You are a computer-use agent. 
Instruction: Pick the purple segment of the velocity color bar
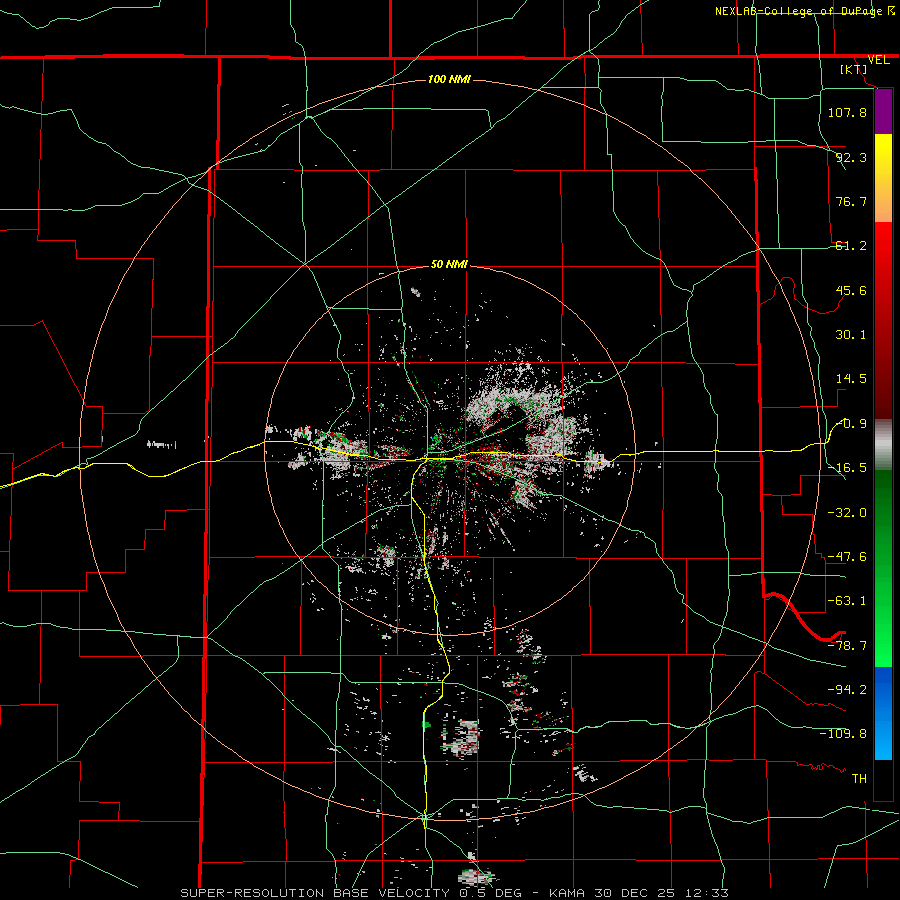[x=883, y=111]
